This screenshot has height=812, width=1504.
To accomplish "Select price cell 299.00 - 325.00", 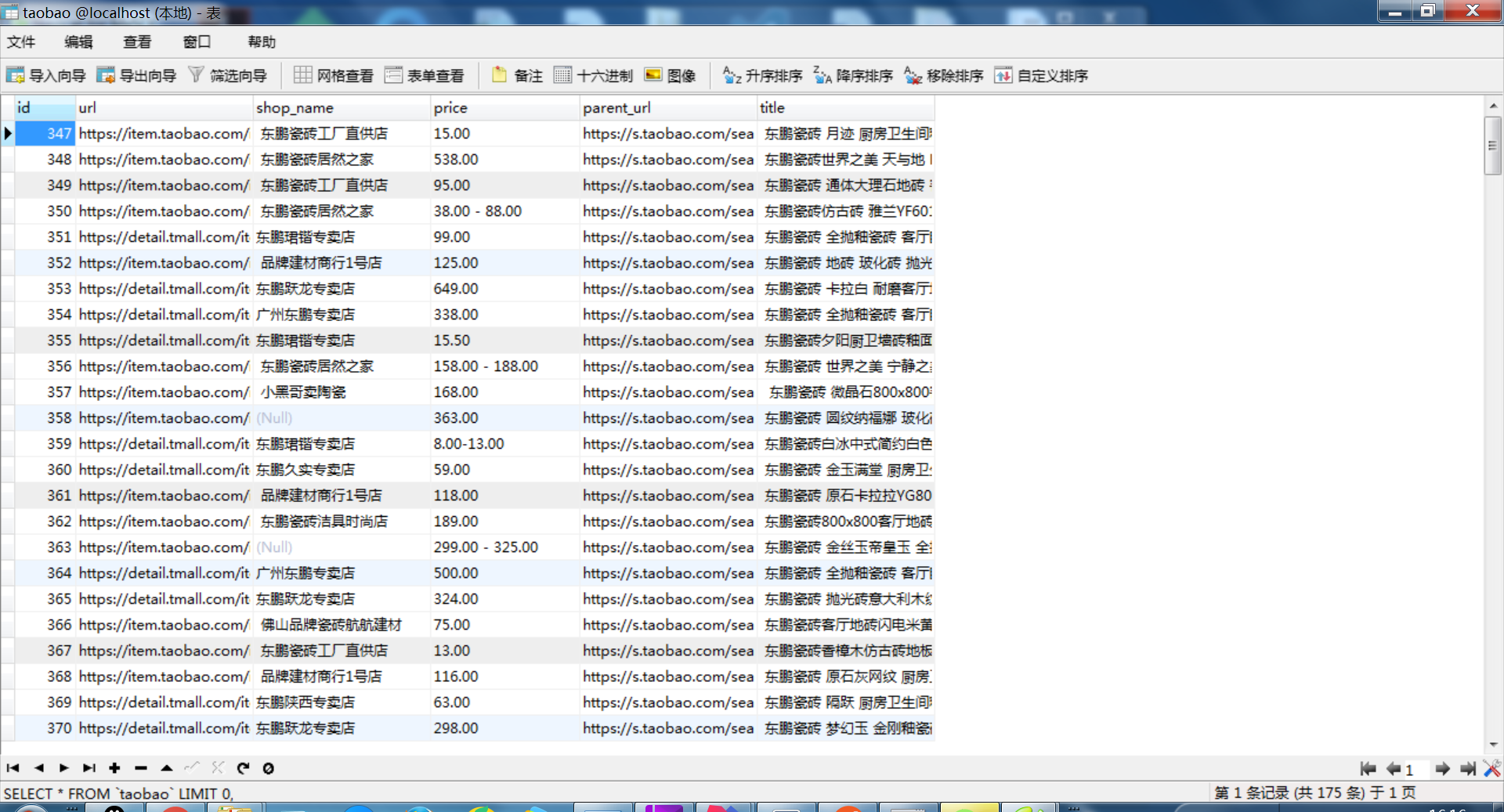I will [x=505, y=547].
